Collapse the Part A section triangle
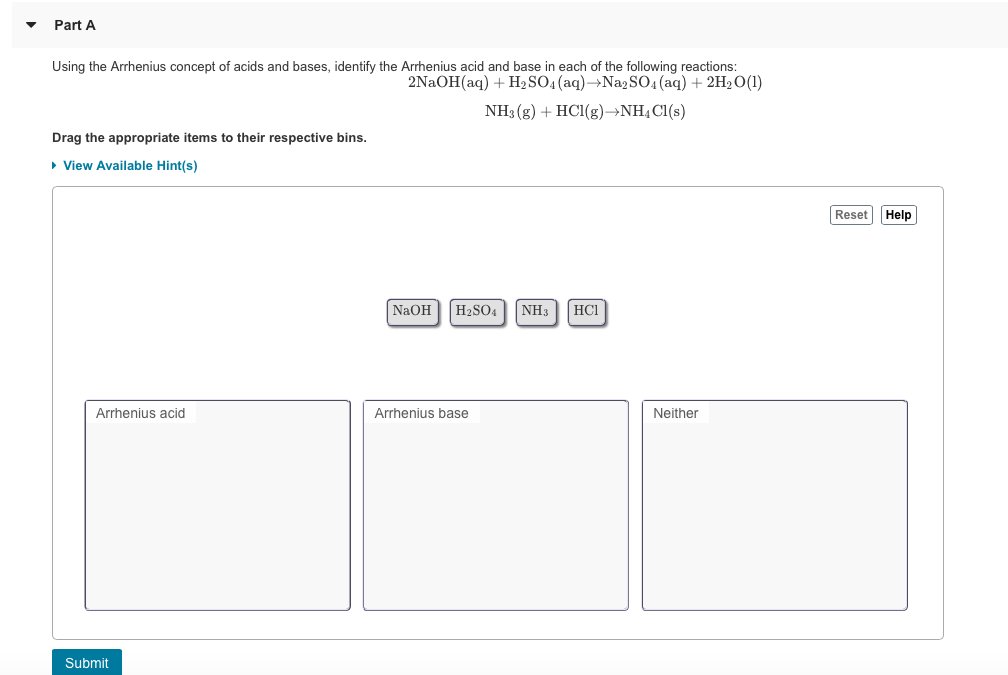This screenshot has height=675, width=1008. pyautogui.click(x=29, y=24)
